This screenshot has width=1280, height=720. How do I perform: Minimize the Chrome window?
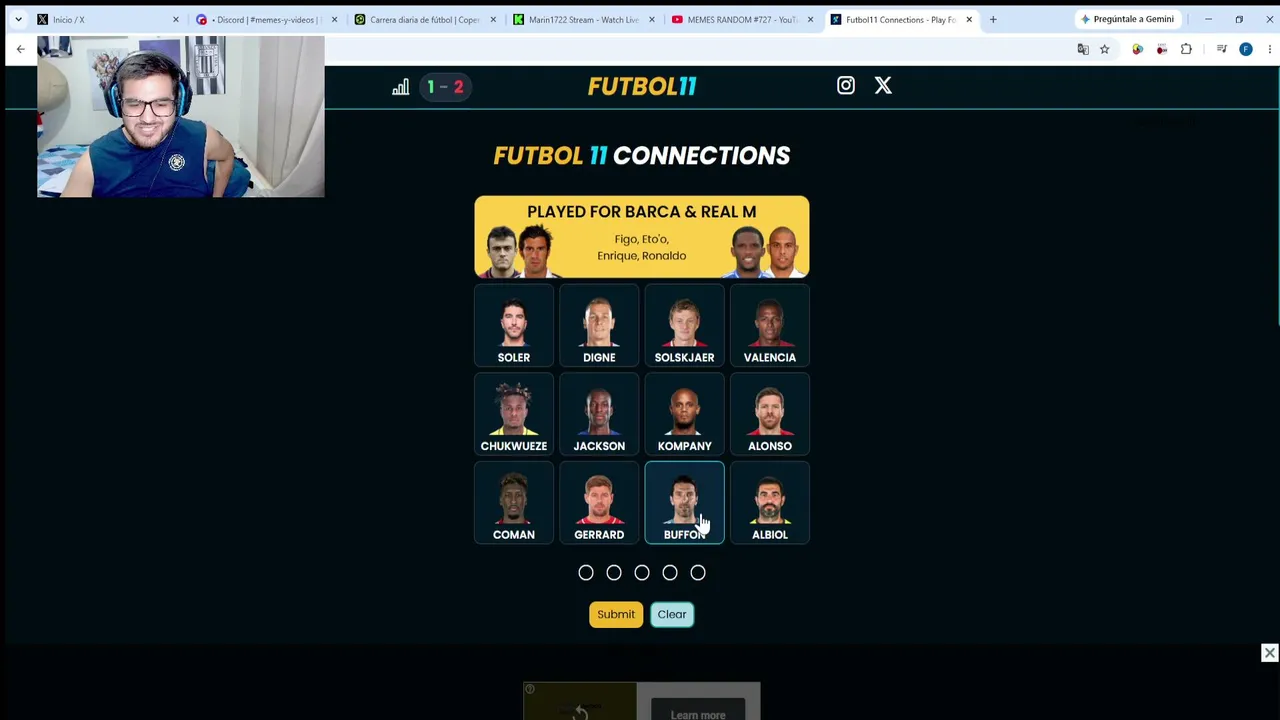[x=1208, y=19]
